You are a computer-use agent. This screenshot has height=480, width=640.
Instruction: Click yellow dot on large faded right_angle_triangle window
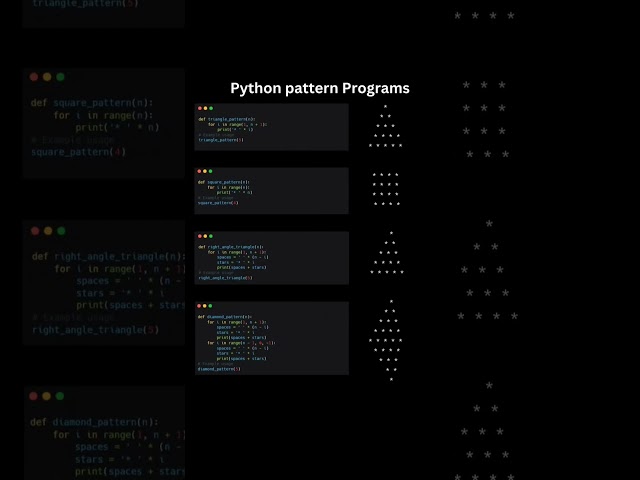pos(48,231)
